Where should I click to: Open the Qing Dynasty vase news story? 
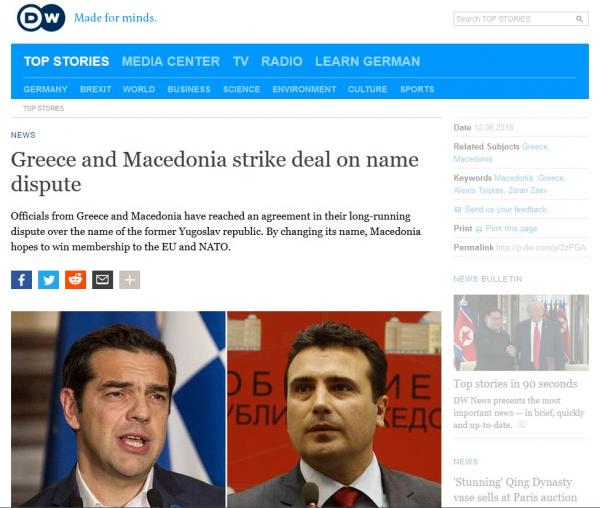tap(515, 490)
